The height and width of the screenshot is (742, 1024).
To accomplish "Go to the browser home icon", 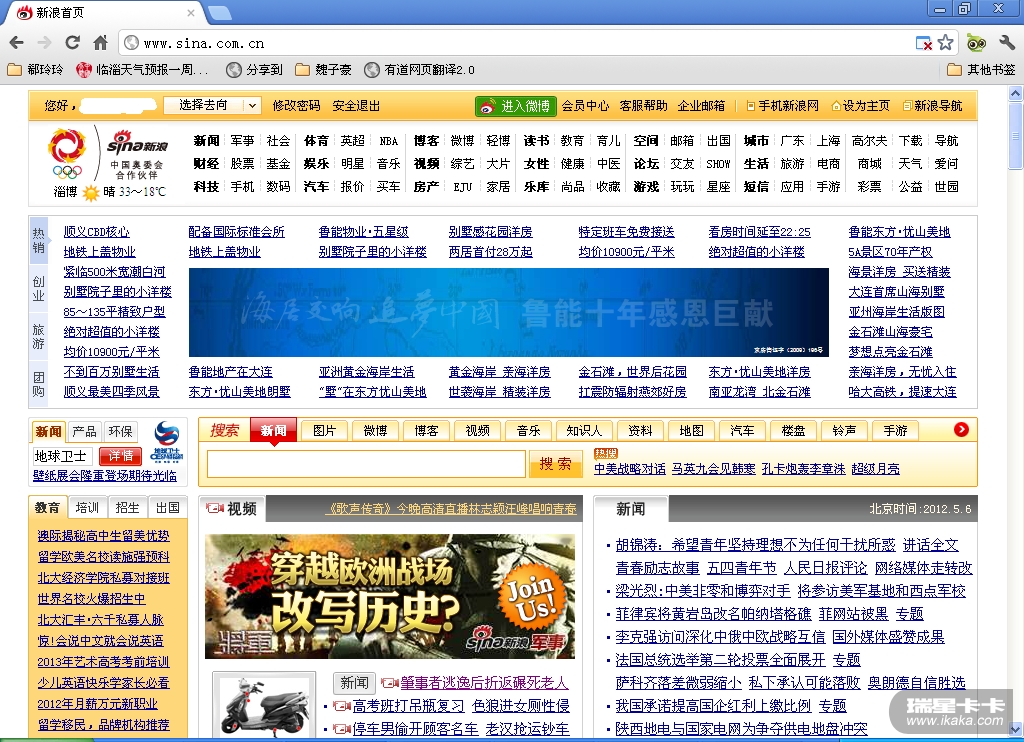I will (x=101, y=43).
